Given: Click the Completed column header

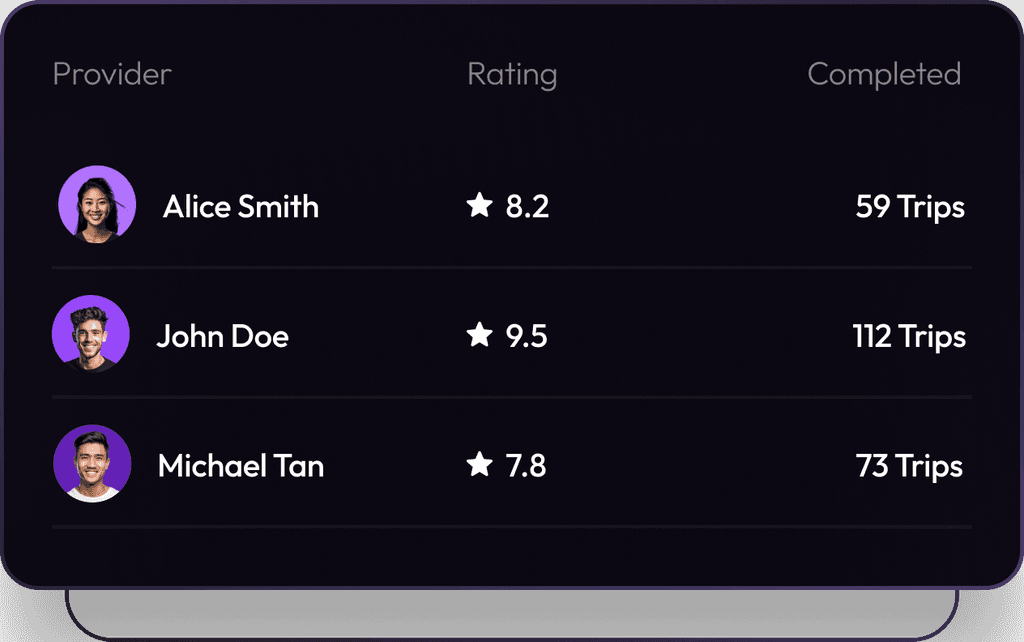Looking at the screenshot, I should click(884, 74).
